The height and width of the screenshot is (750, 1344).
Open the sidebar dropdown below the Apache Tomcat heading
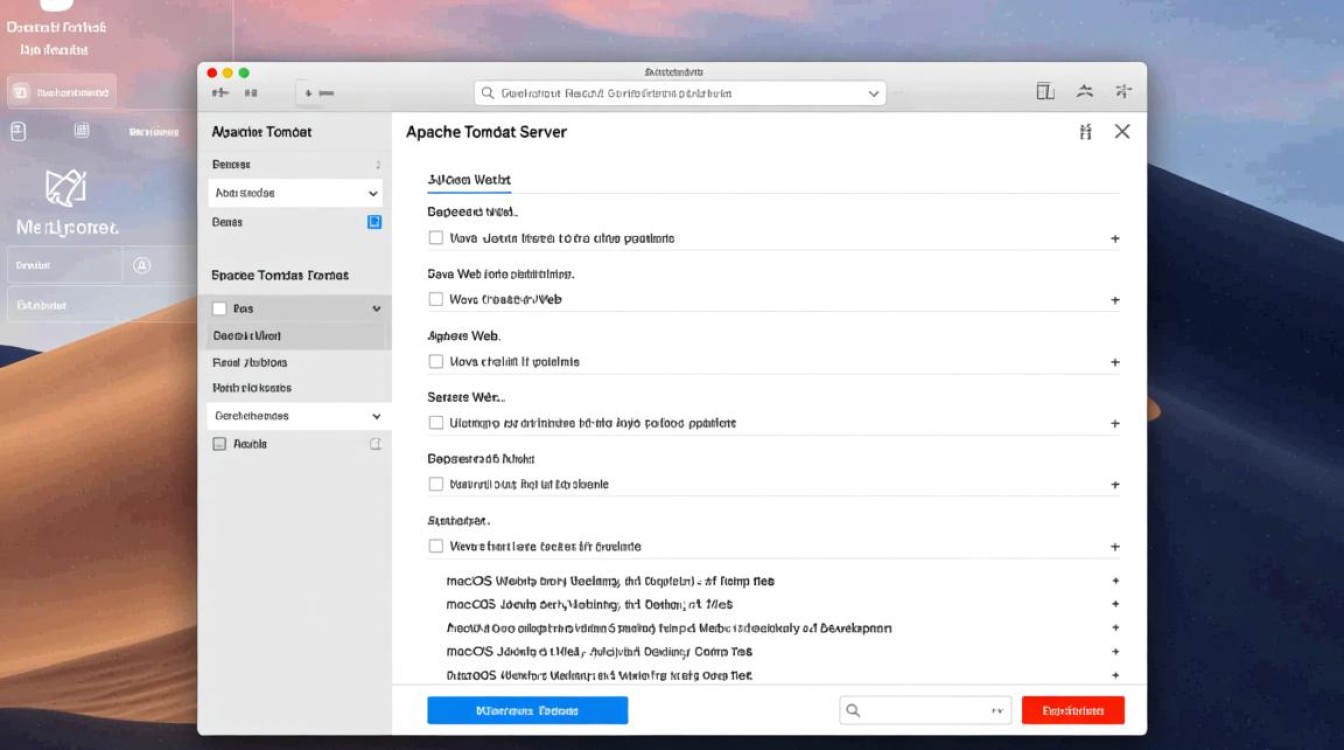click(x=297, y=193)
